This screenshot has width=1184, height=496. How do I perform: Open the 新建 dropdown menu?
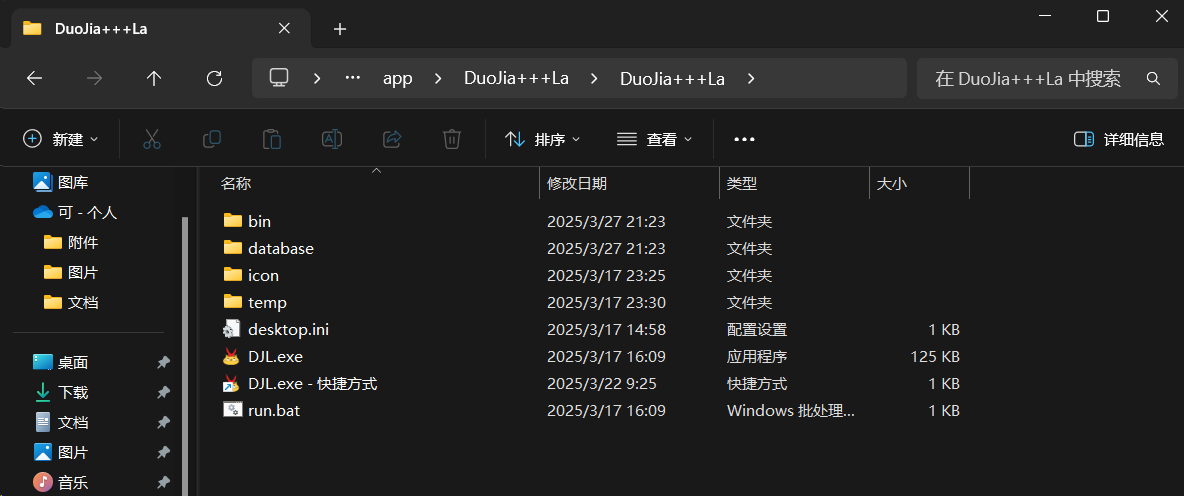tap(61, 139)
